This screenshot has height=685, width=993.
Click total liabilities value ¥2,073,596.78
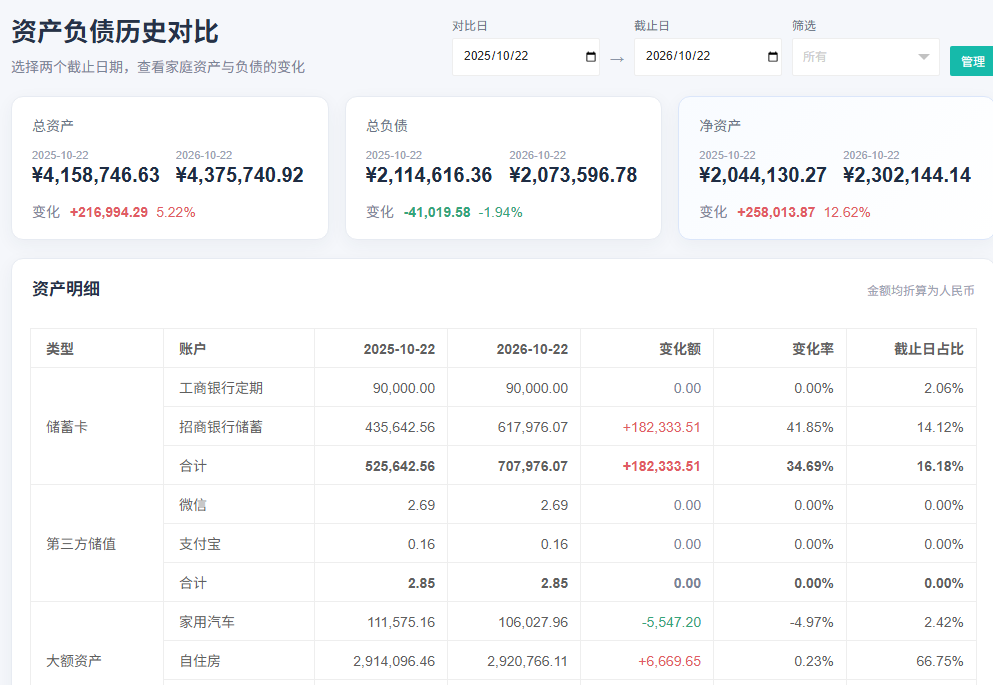[x=573, y=175]
